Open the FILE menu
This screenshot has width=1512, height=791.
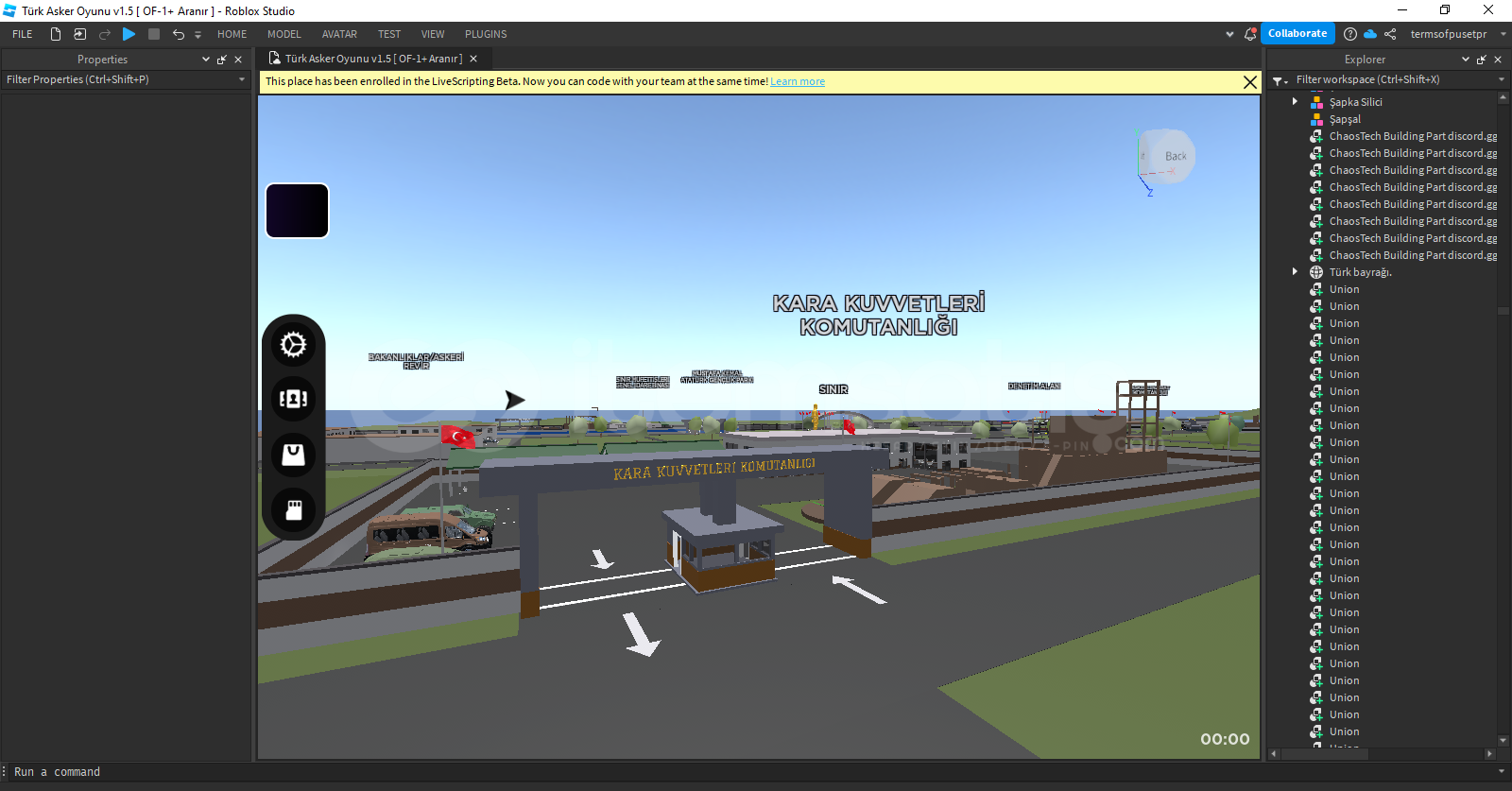coord(23,34)
